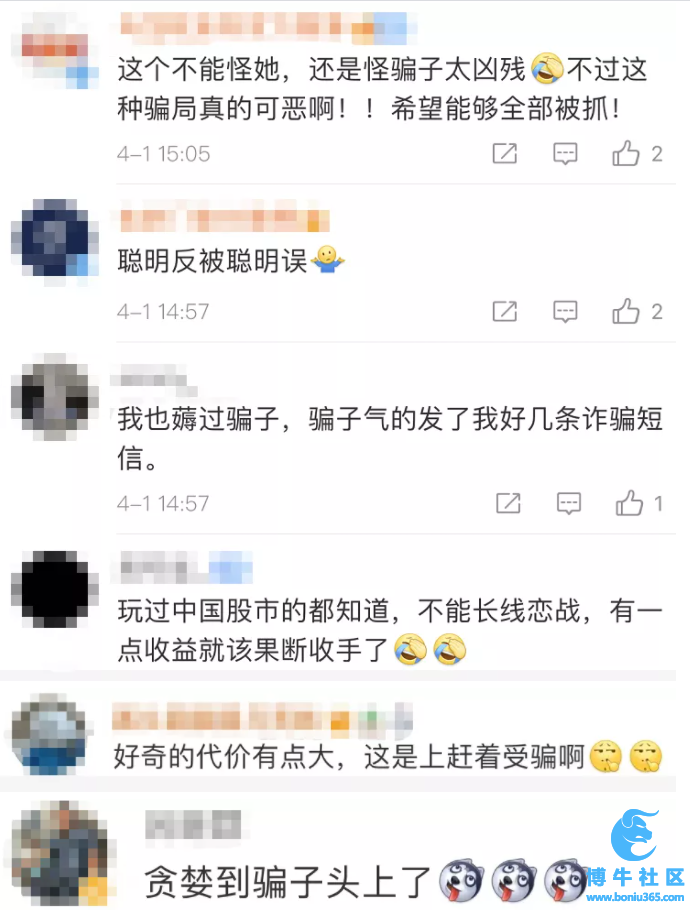The height and width of the screenshot is (910, 690).
Task: Open reply for the 聪明反被聪明误 comment
Action: [x=565, y=312]
